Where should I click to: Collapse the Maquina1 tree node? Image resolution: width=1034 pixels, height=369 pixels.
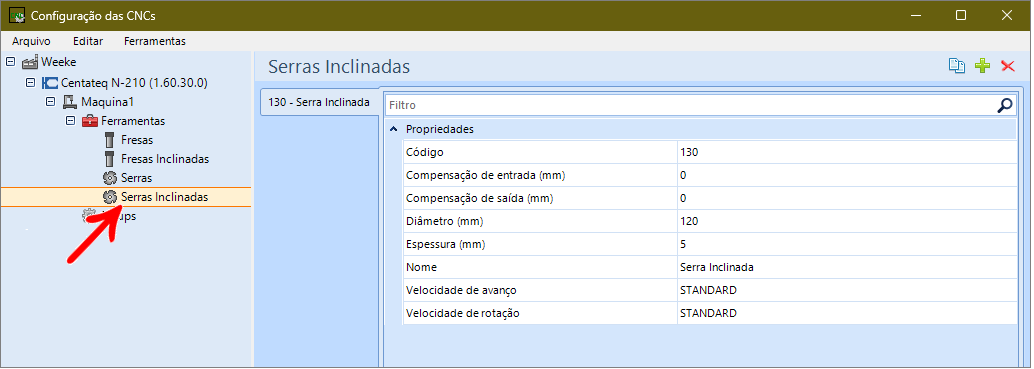pyautogui.click(x=50, y=102)
